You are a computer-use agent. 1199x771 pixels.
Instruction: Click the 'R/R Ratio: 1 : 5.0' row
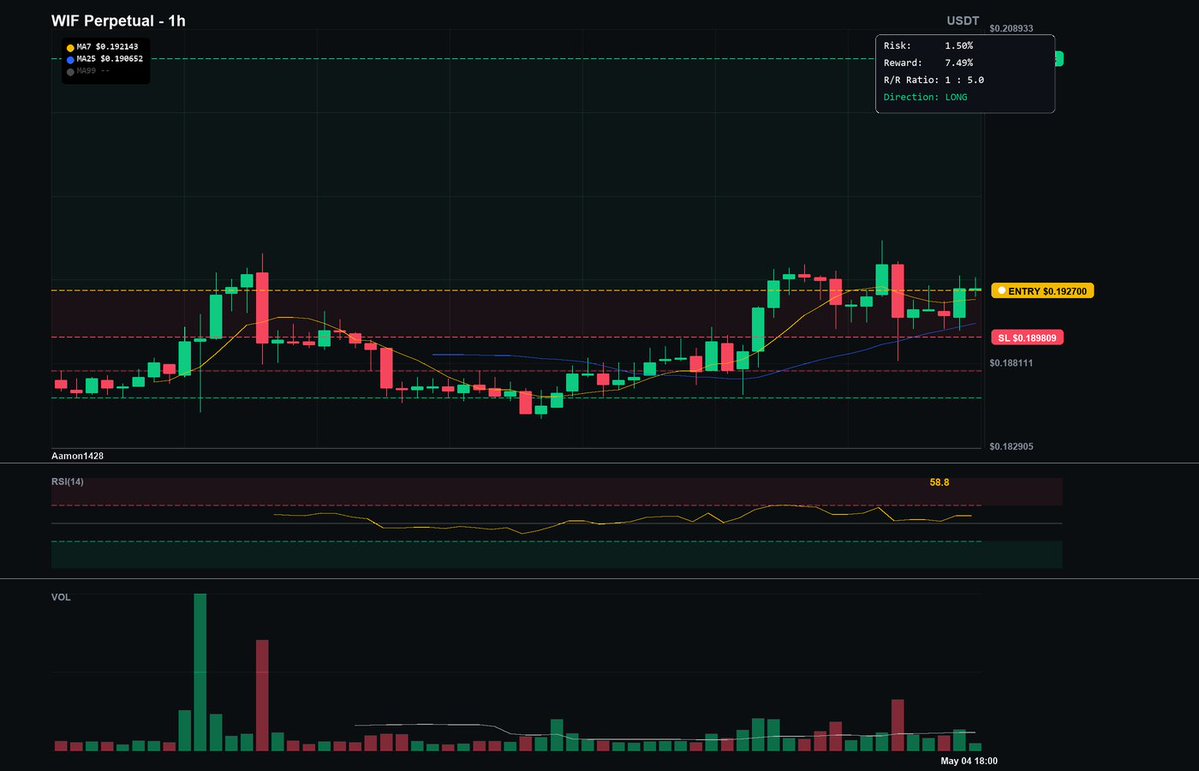(x=934, y=80)
